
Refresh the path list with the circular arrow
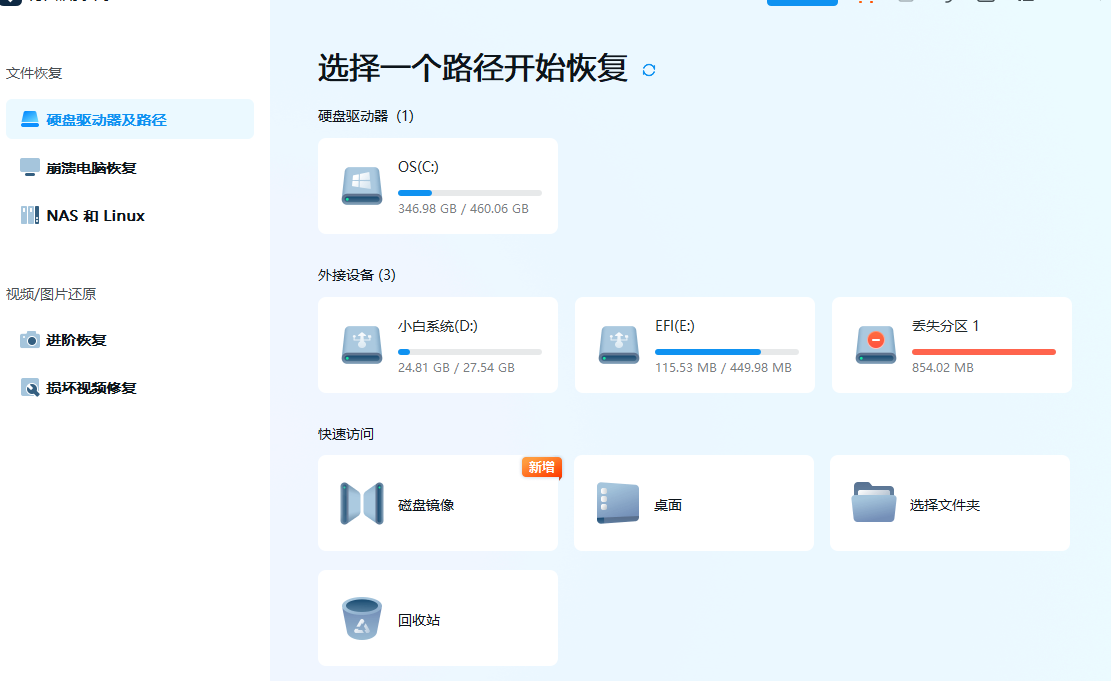coord(648,70)
